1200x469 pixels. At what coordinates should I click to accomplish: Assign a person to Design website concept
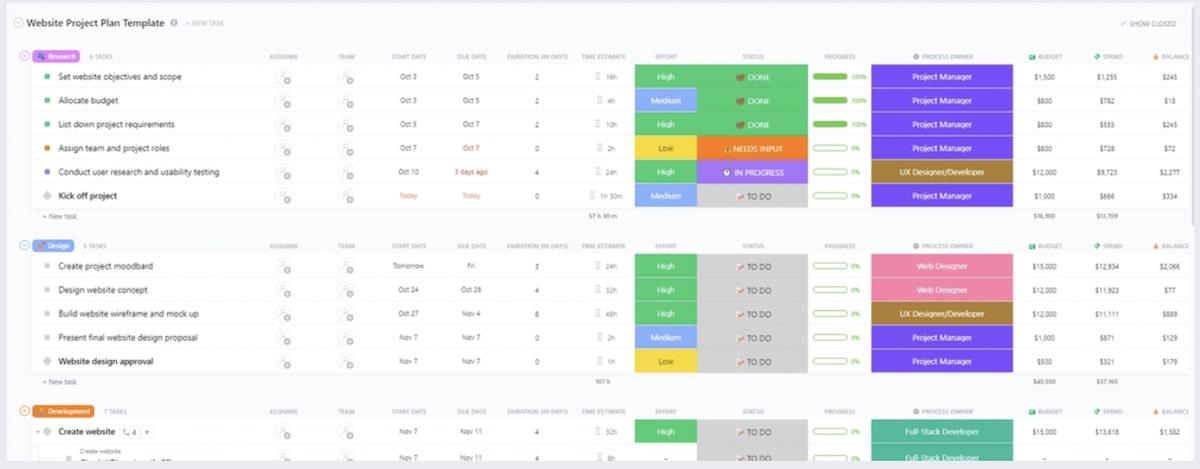[283, 290]
